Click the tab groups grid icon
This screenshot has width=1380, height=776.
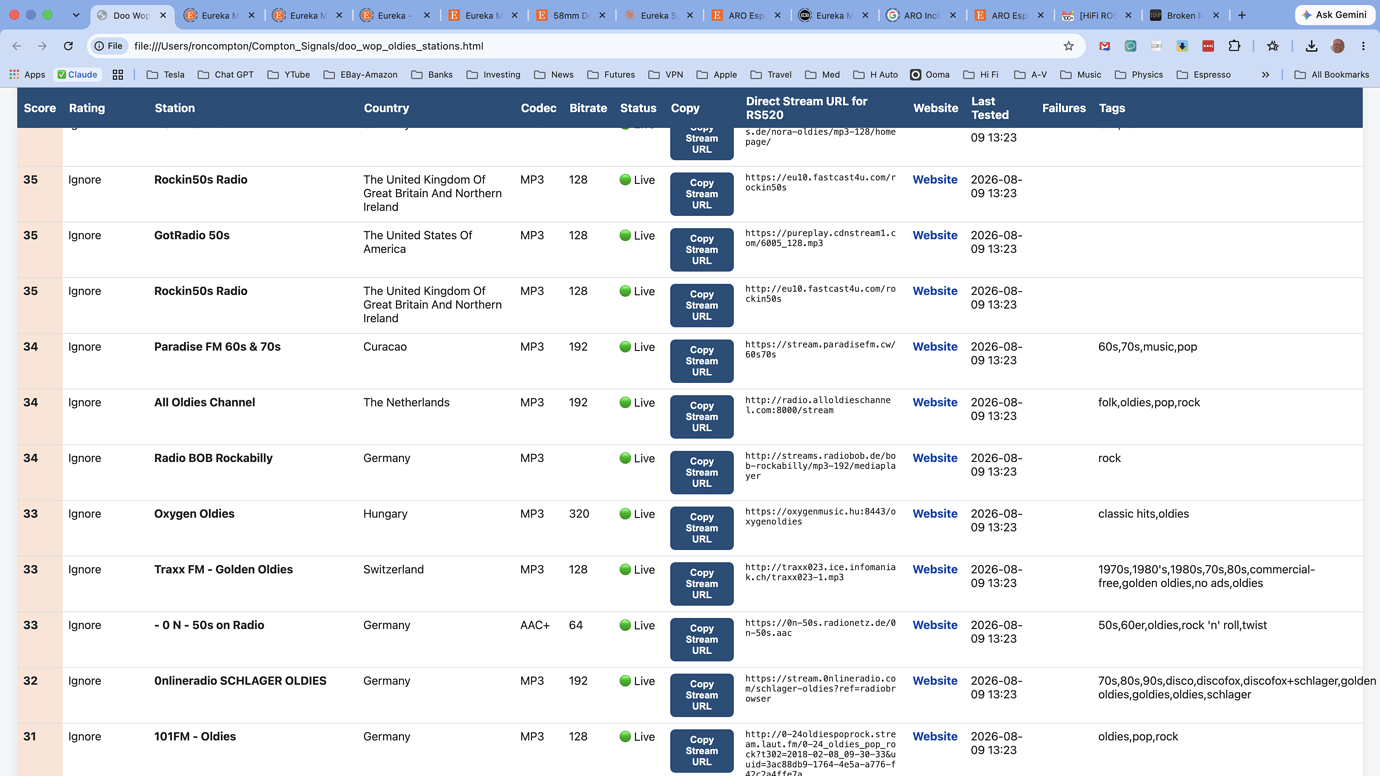(x=118, y=75)
